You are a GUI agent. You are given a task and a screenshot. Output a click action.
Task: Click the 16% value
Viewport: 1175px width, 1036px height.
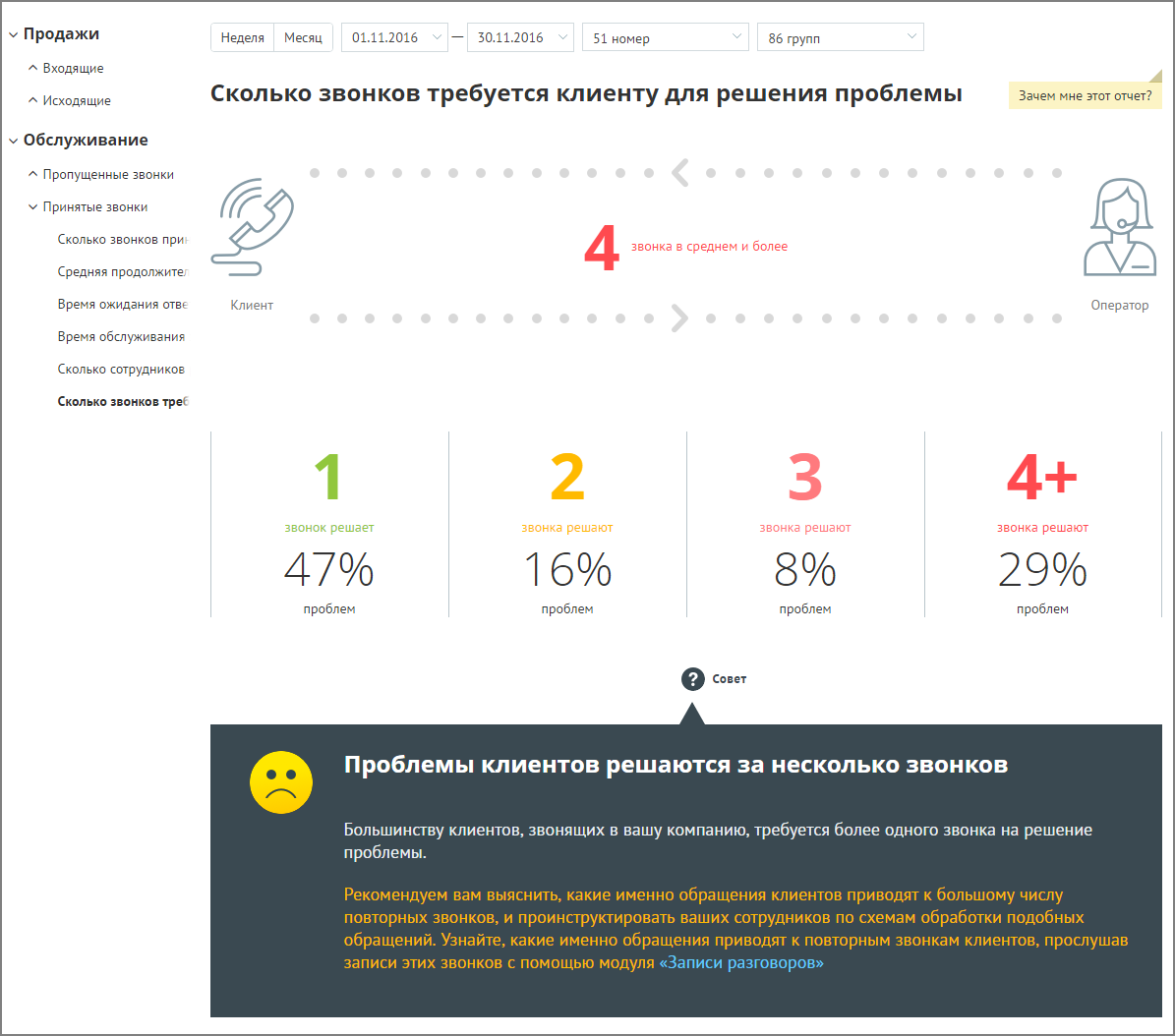tap(567, 570)
